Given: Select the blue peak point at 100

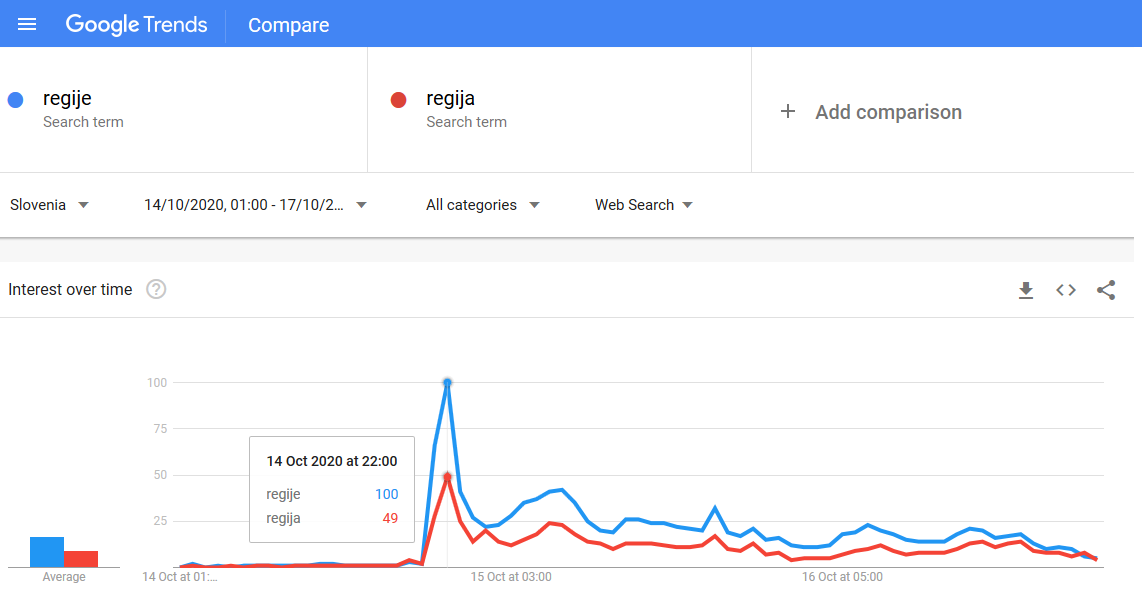Looking at the screenshot, I should click(x=447, y=382).
